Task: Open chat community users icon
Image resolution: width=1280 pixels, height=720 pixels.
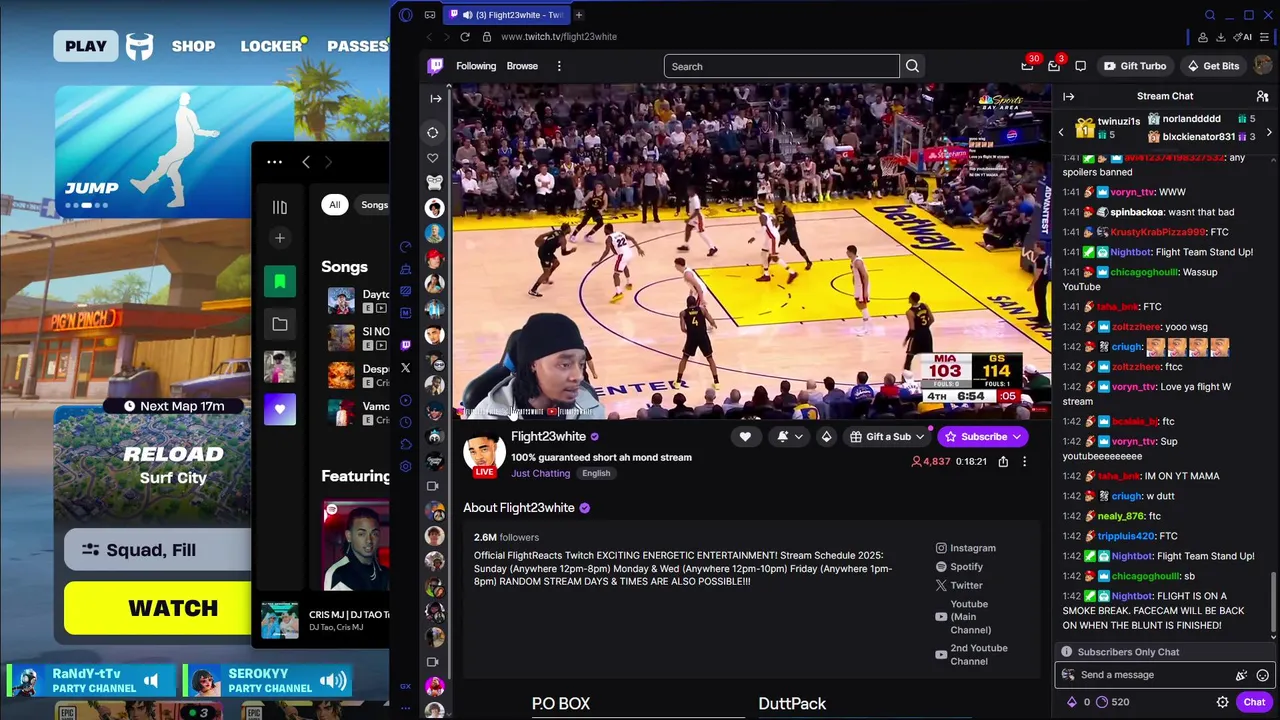Action: point(1262,96)
